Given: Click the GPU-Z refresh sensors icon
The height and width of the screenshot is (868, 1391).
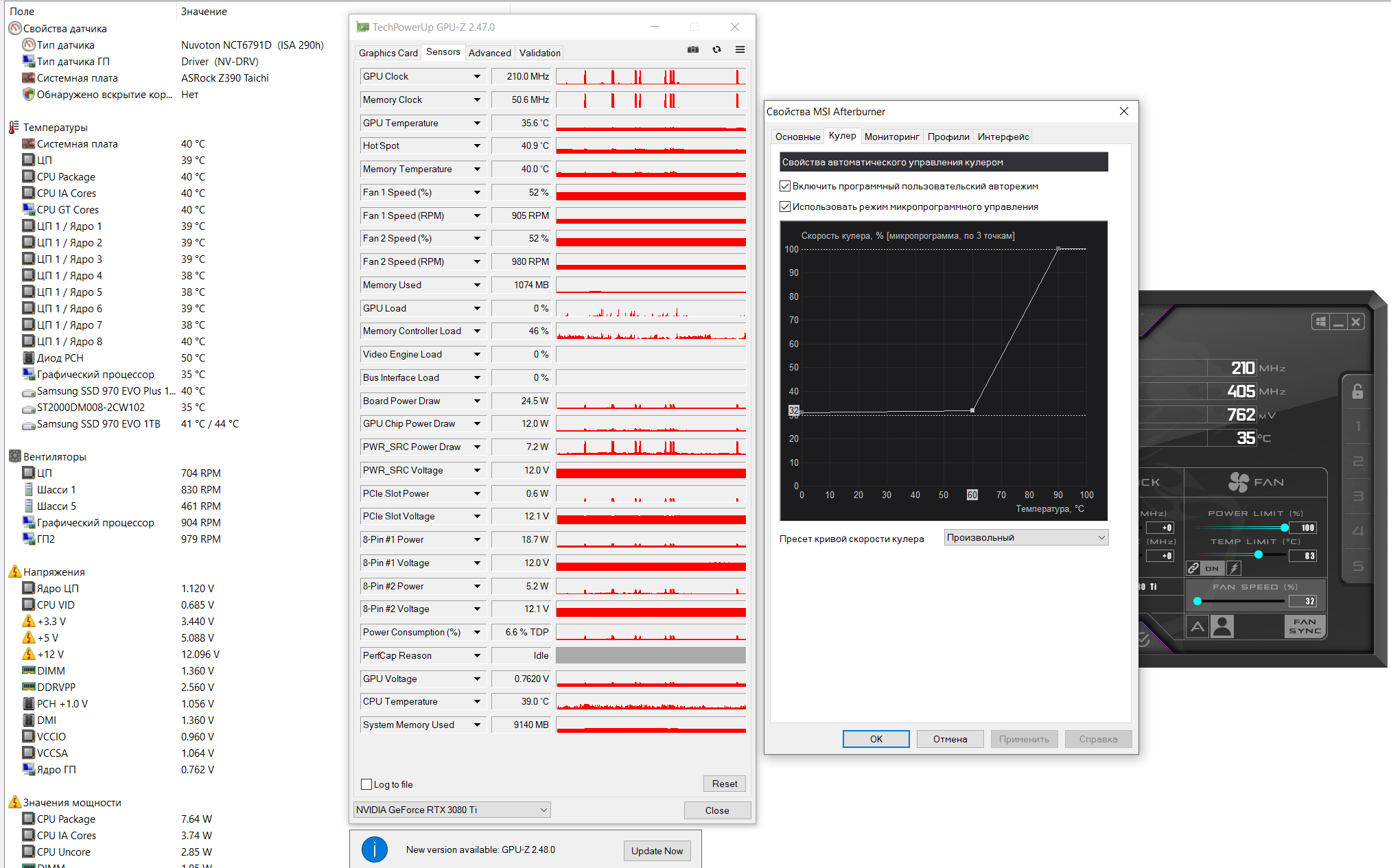Looking at the screenshot, I should (716, 49).
